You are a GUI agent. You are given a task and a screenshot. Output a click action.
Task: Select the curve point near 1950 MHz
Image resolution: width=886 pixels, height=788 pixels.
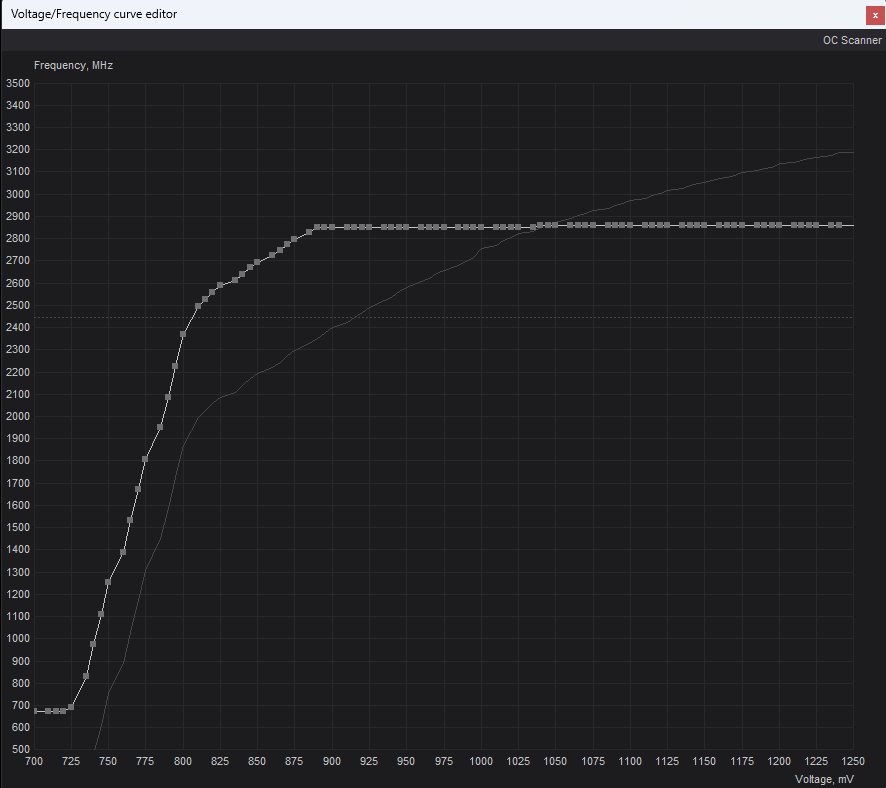click(160, 427)
